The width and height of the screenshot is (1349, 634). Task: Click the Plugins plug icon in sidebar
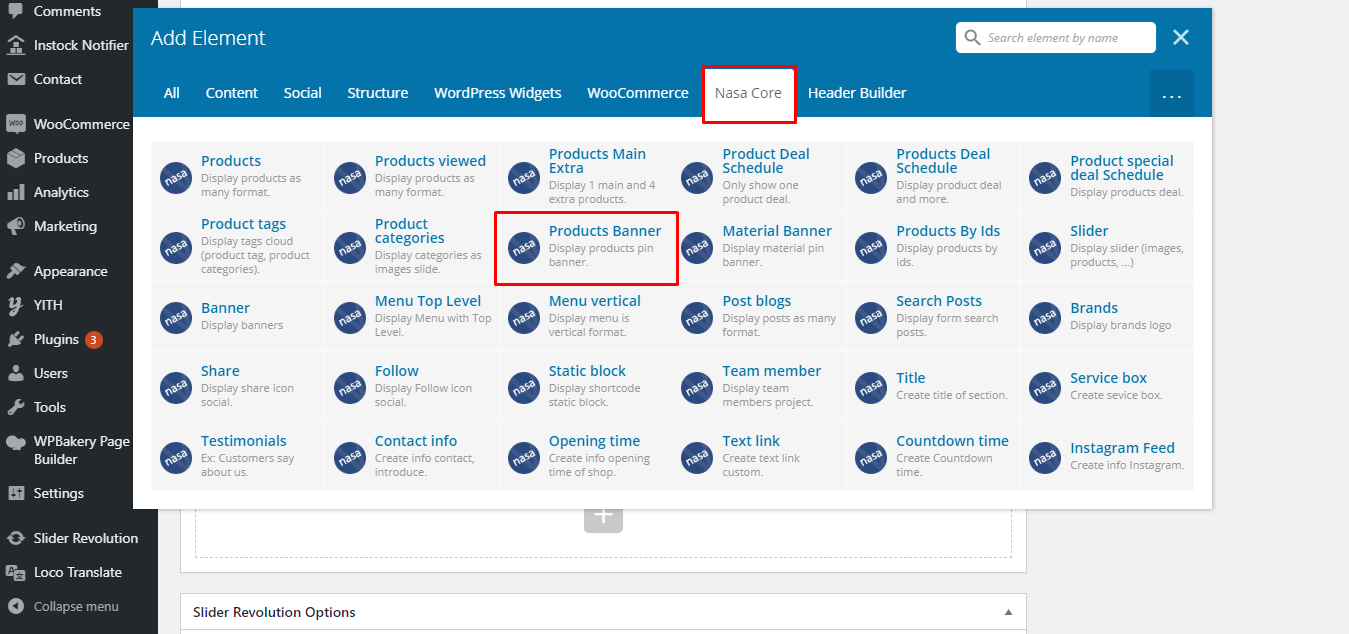click(16, 339)
